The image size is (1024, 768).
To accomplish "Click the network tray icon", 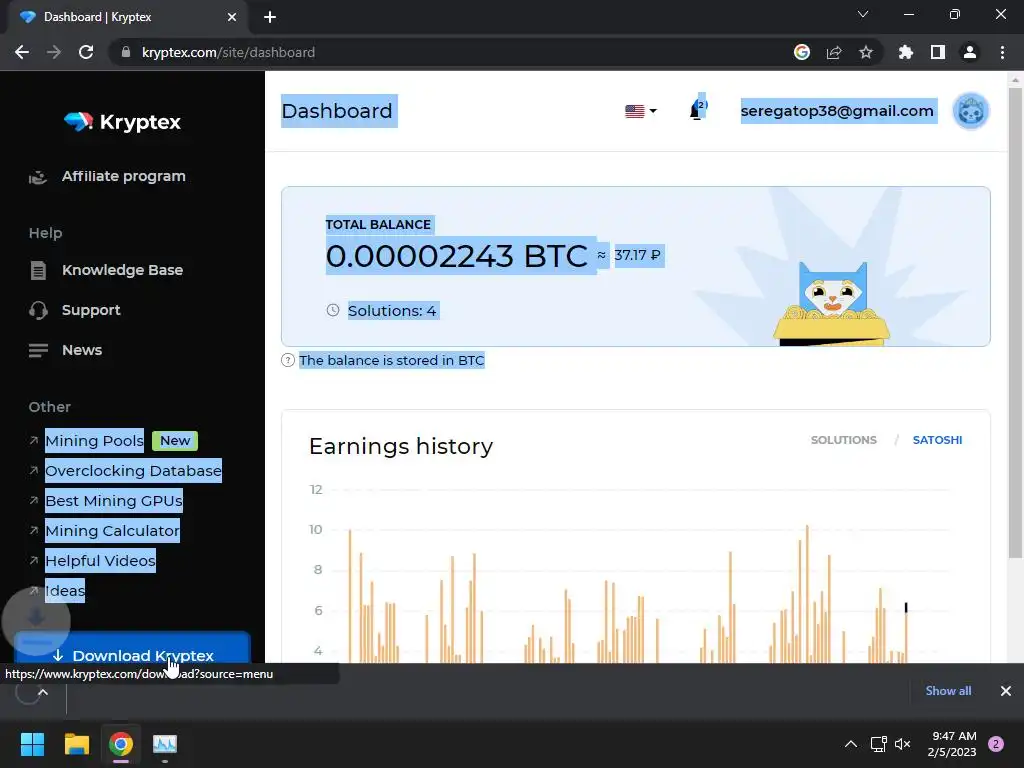I will click(x=878, y=744).
